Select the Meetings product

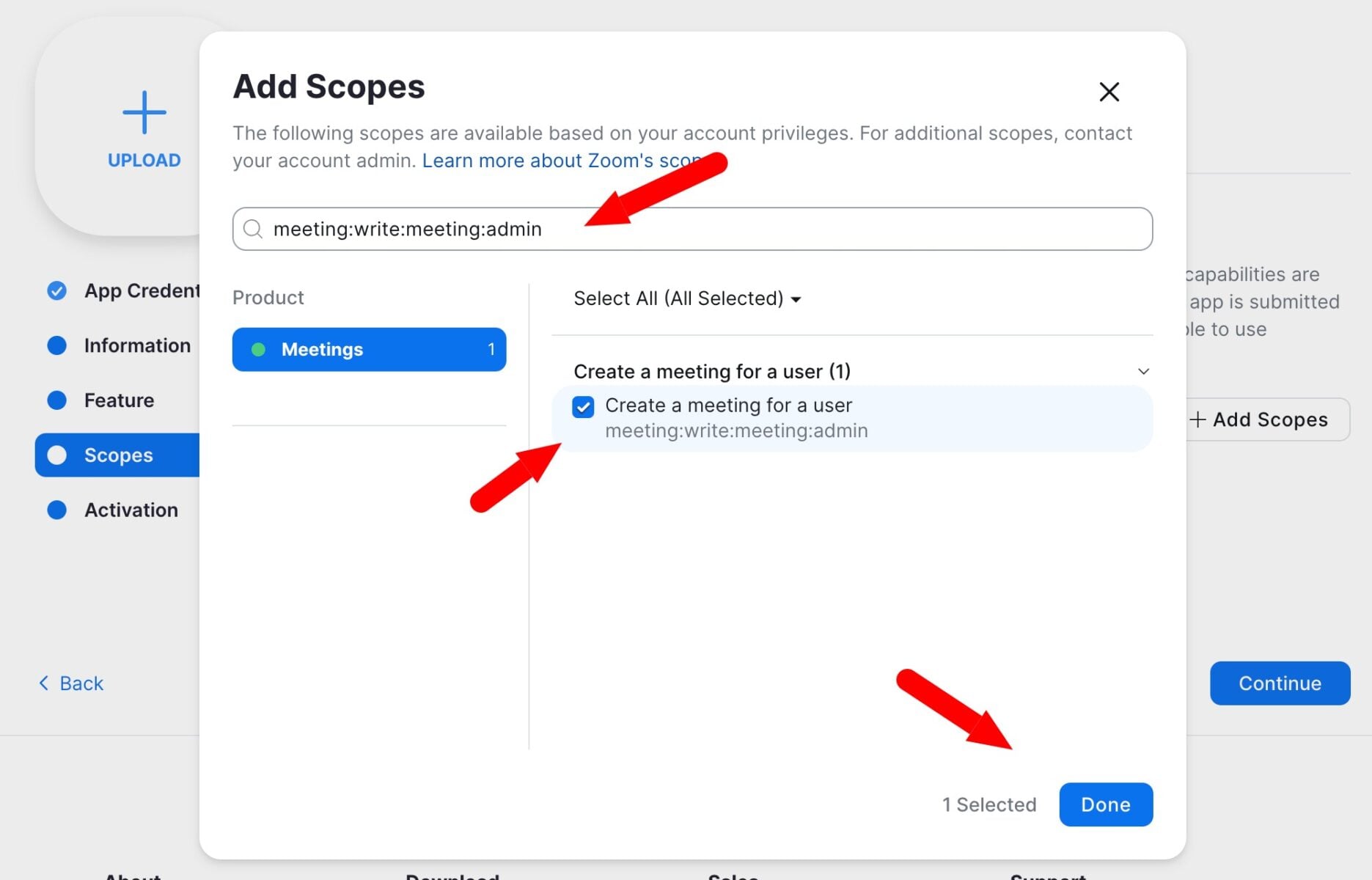[369, 349]
